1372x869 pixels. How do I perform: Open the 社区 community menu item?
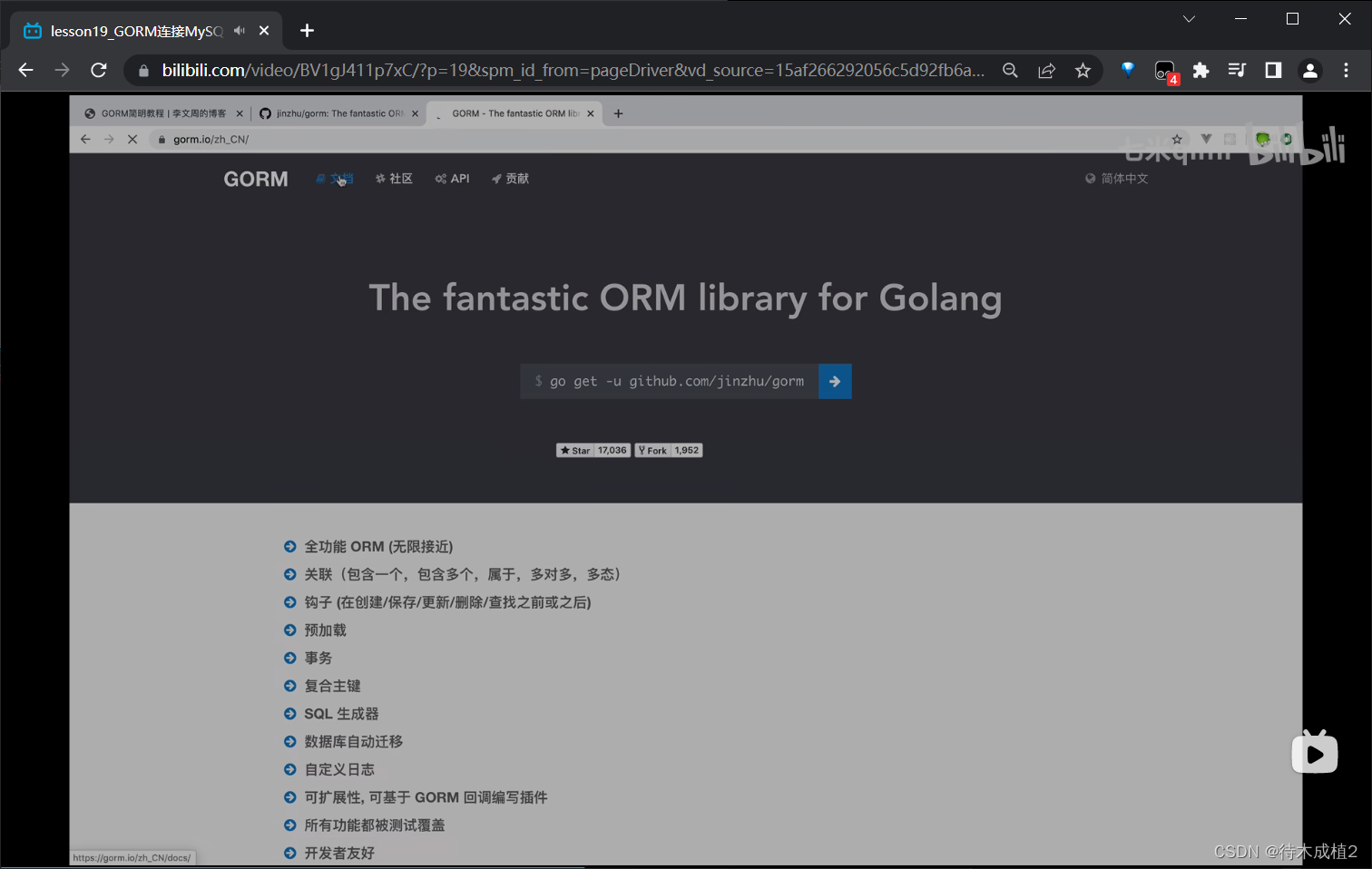pyautogui.click(x=394, y=179)
